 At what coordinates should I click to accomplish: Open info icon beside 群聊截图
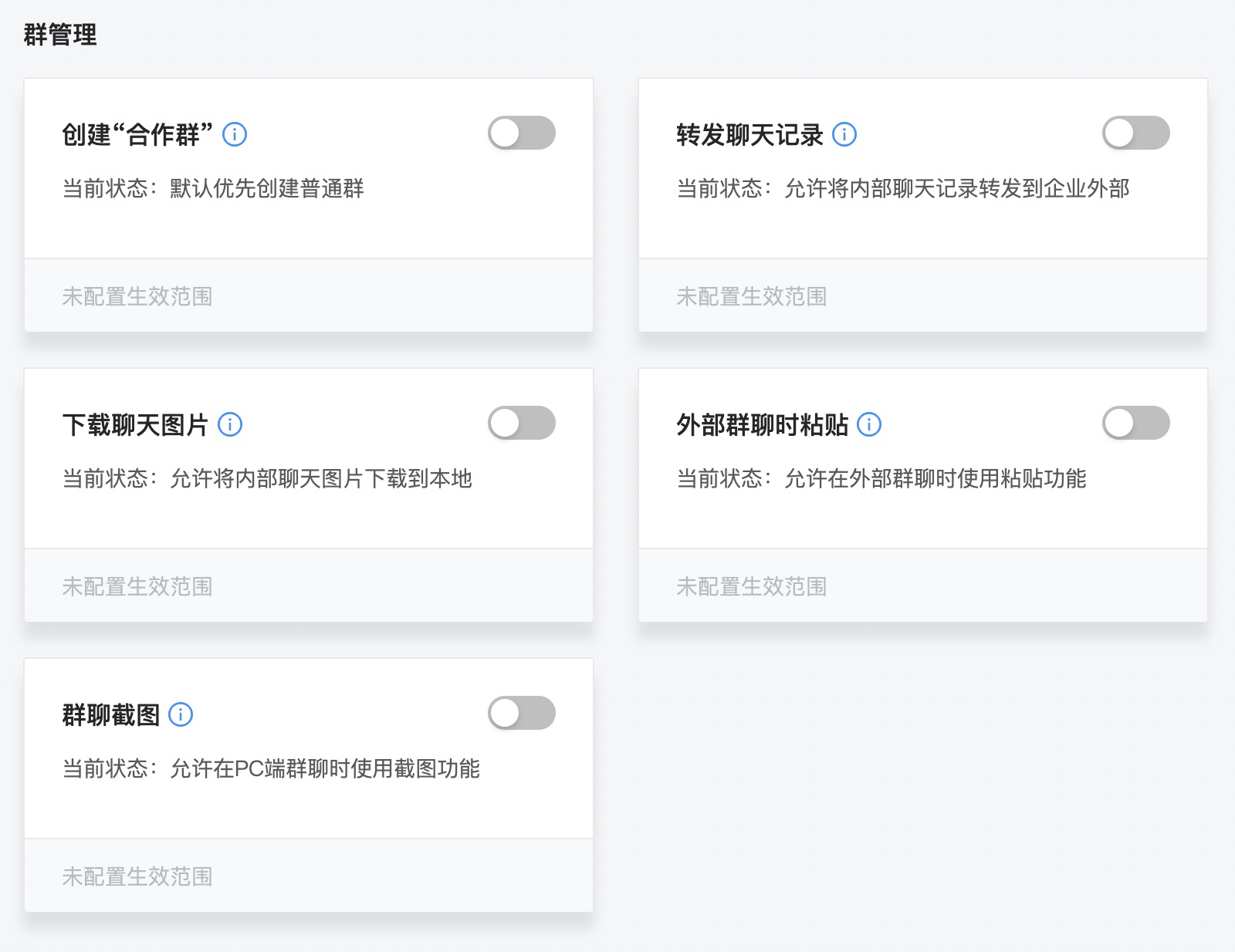(181, 714)
